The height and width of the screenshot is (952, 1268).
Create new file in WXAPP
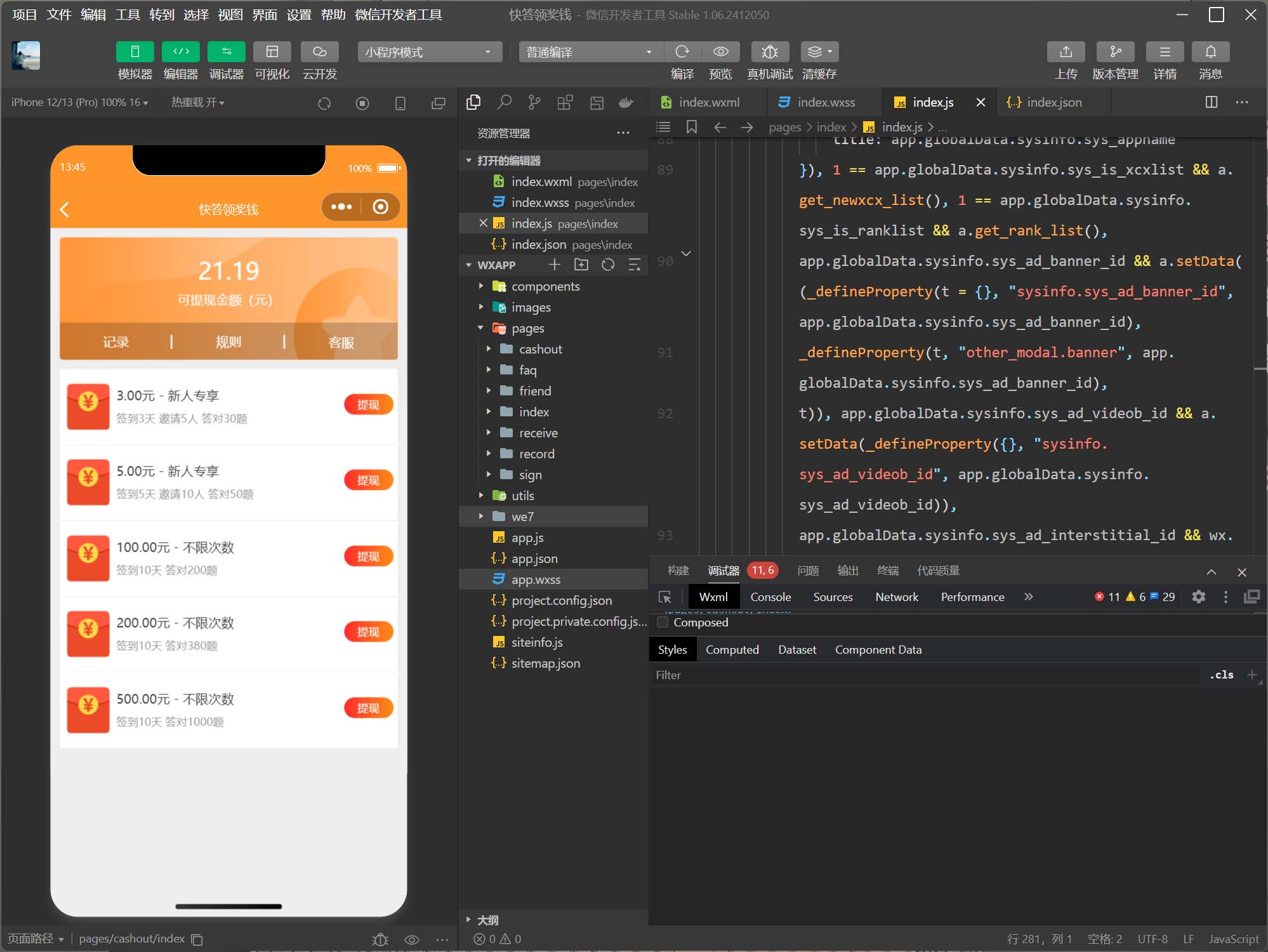555,265
